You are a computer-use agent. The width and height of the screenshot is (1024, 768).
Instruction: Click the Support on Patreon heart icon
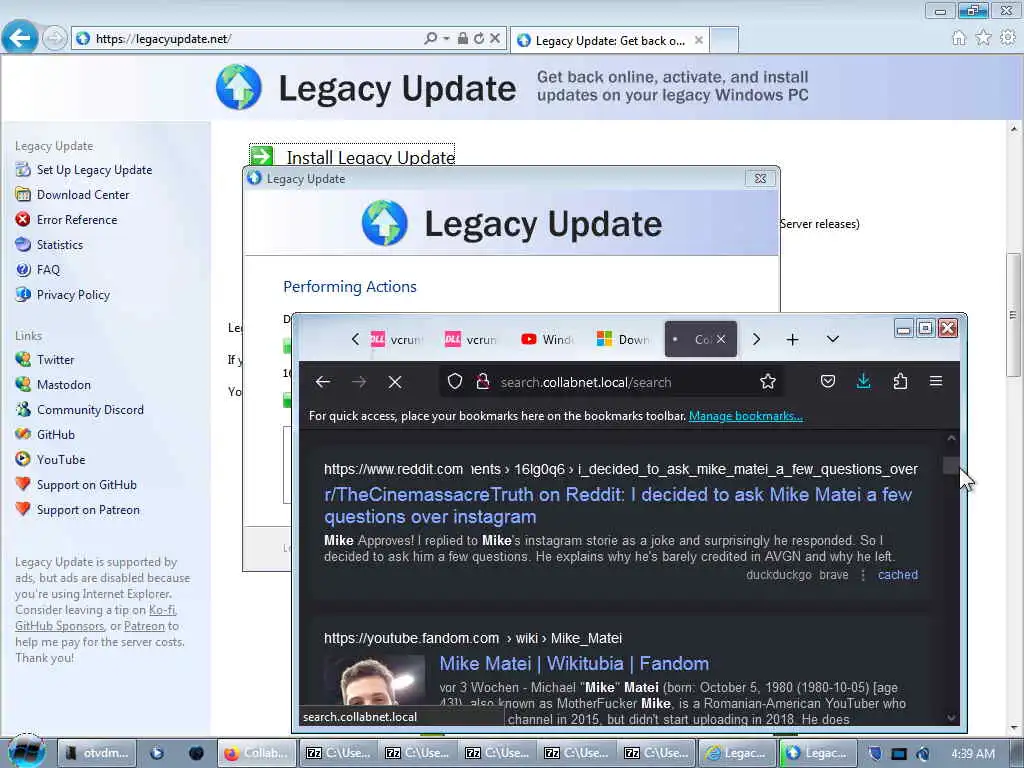(23, 509)
